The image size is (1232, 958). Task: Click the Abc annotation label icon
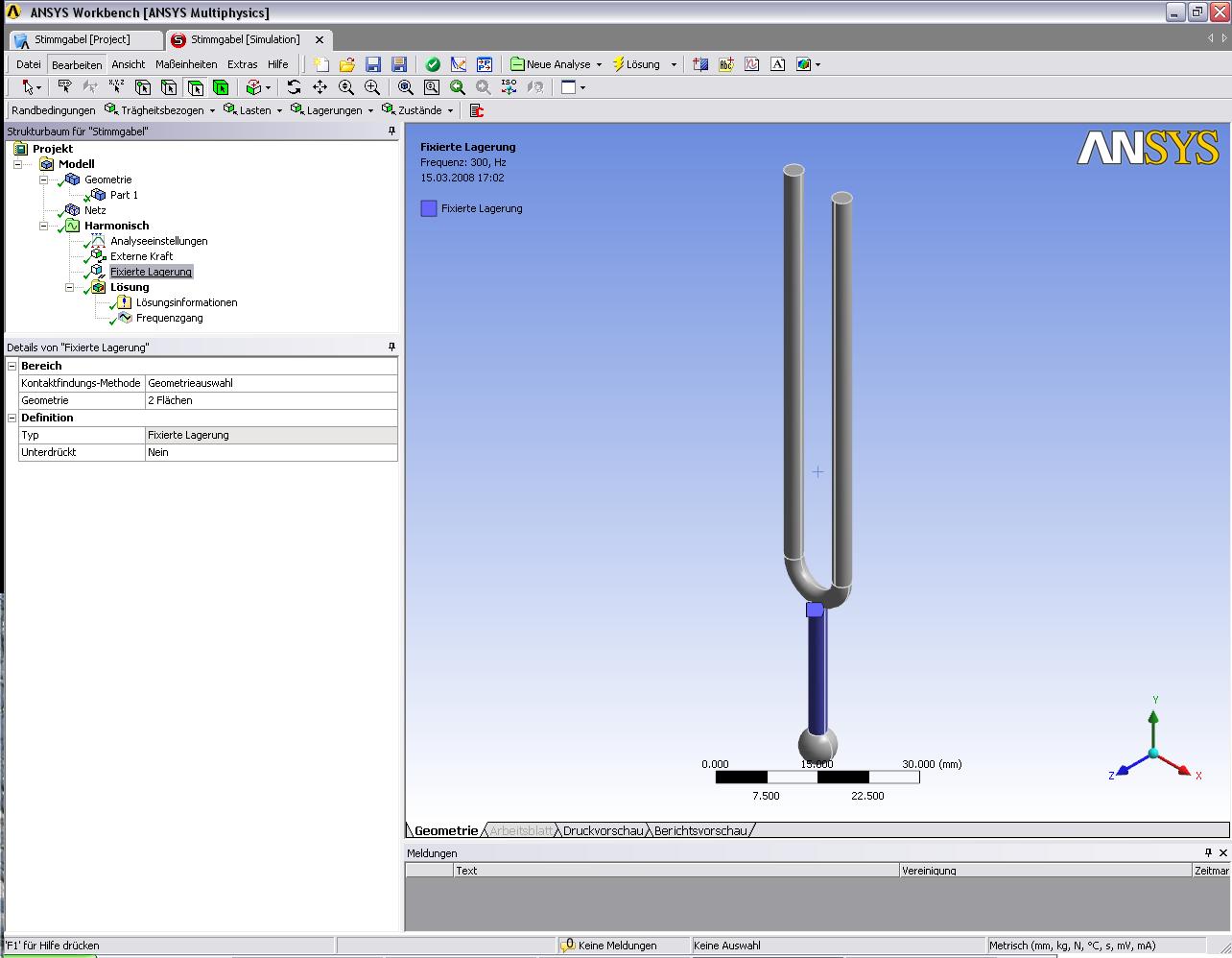coord(726,64)
